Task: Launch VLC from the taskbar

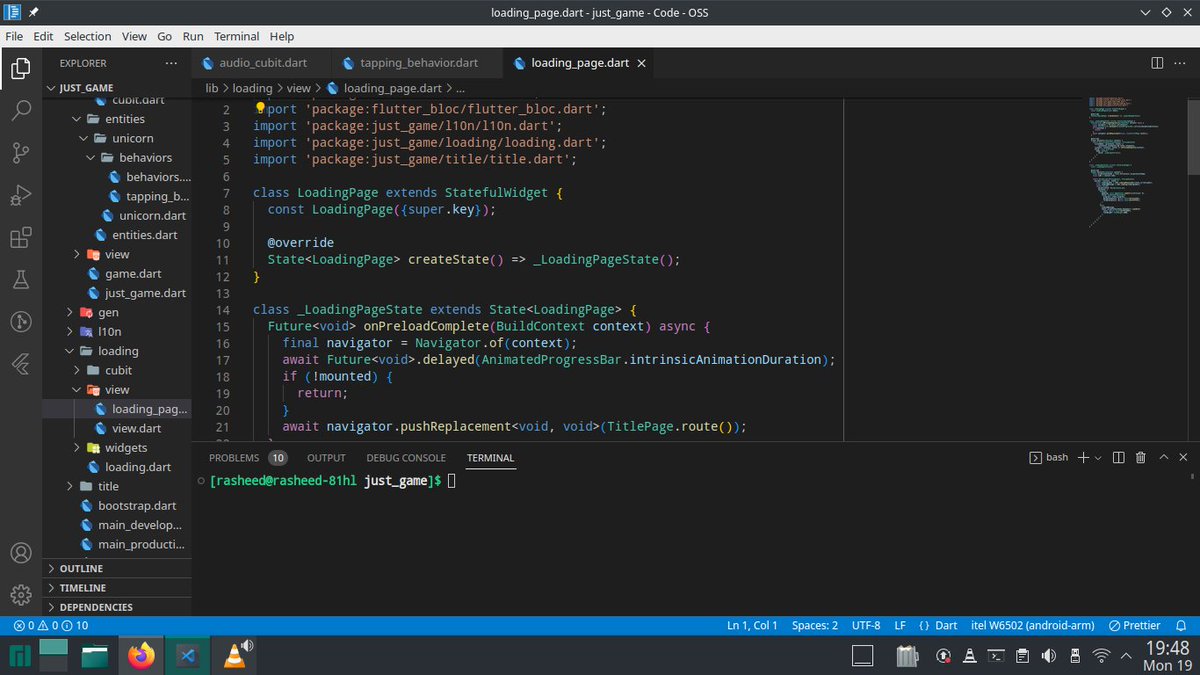Action: [233, 656]
